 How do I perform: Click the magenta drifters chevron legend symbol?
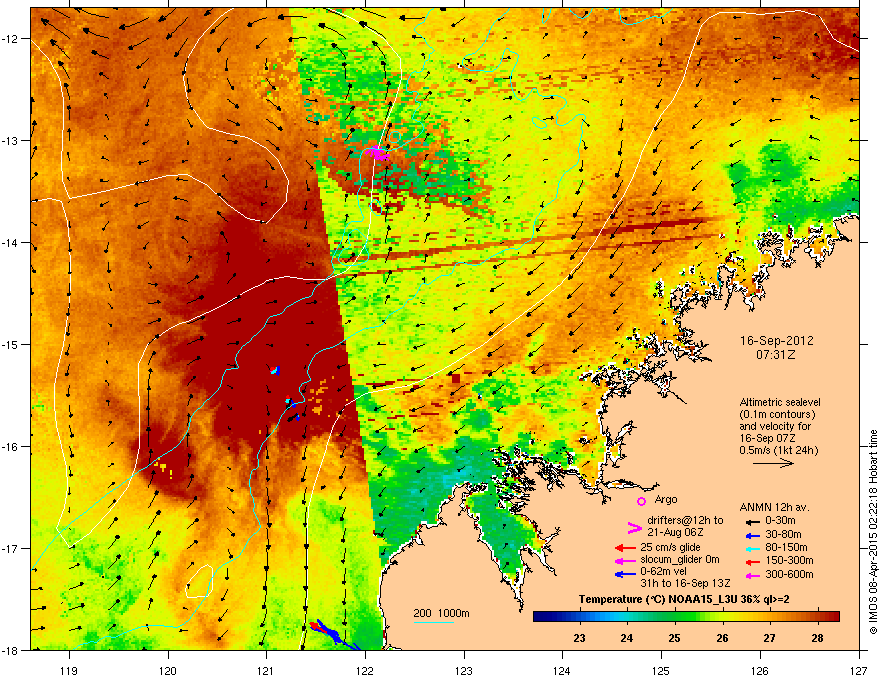click(x=634, y=528)
